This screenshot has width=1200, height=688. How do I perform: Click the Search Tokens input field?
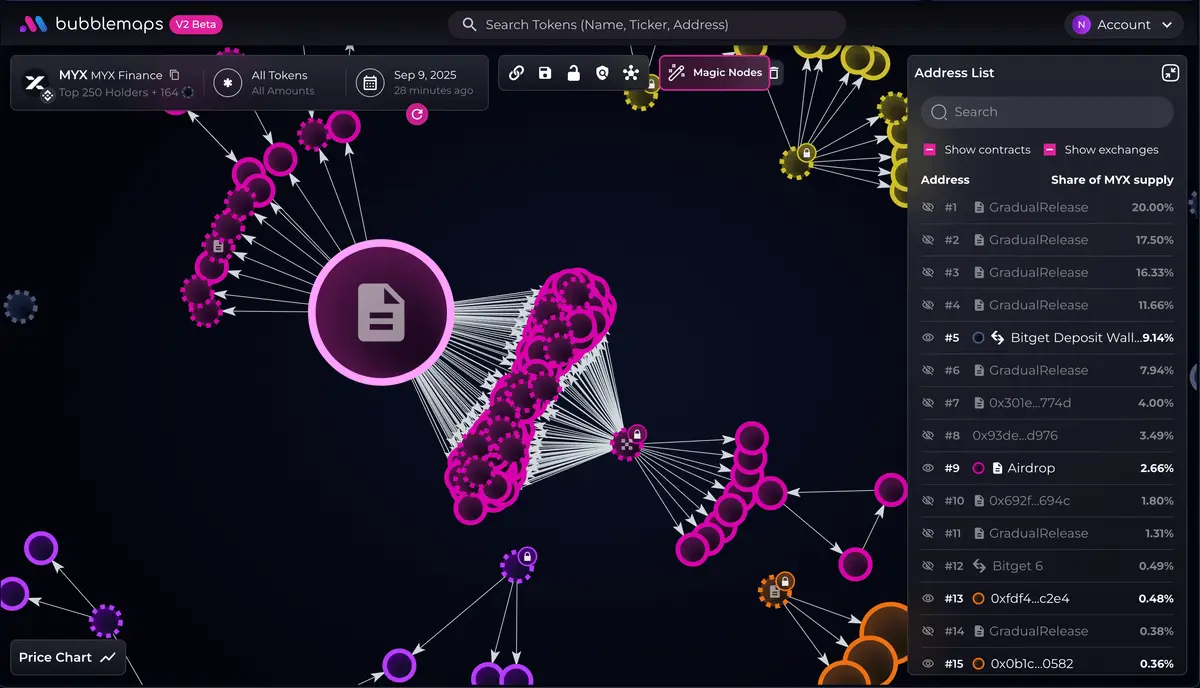647,25
